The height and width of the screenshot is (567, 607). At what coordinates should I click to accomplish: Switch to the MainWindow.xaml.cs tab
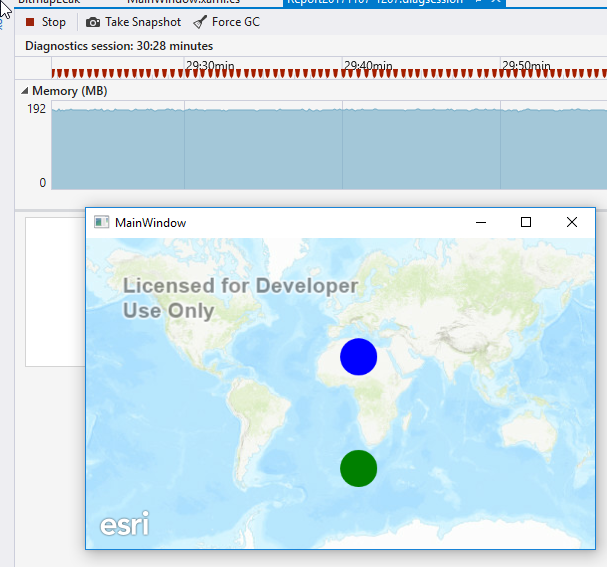pyautogui.click(x=183, y=2)
